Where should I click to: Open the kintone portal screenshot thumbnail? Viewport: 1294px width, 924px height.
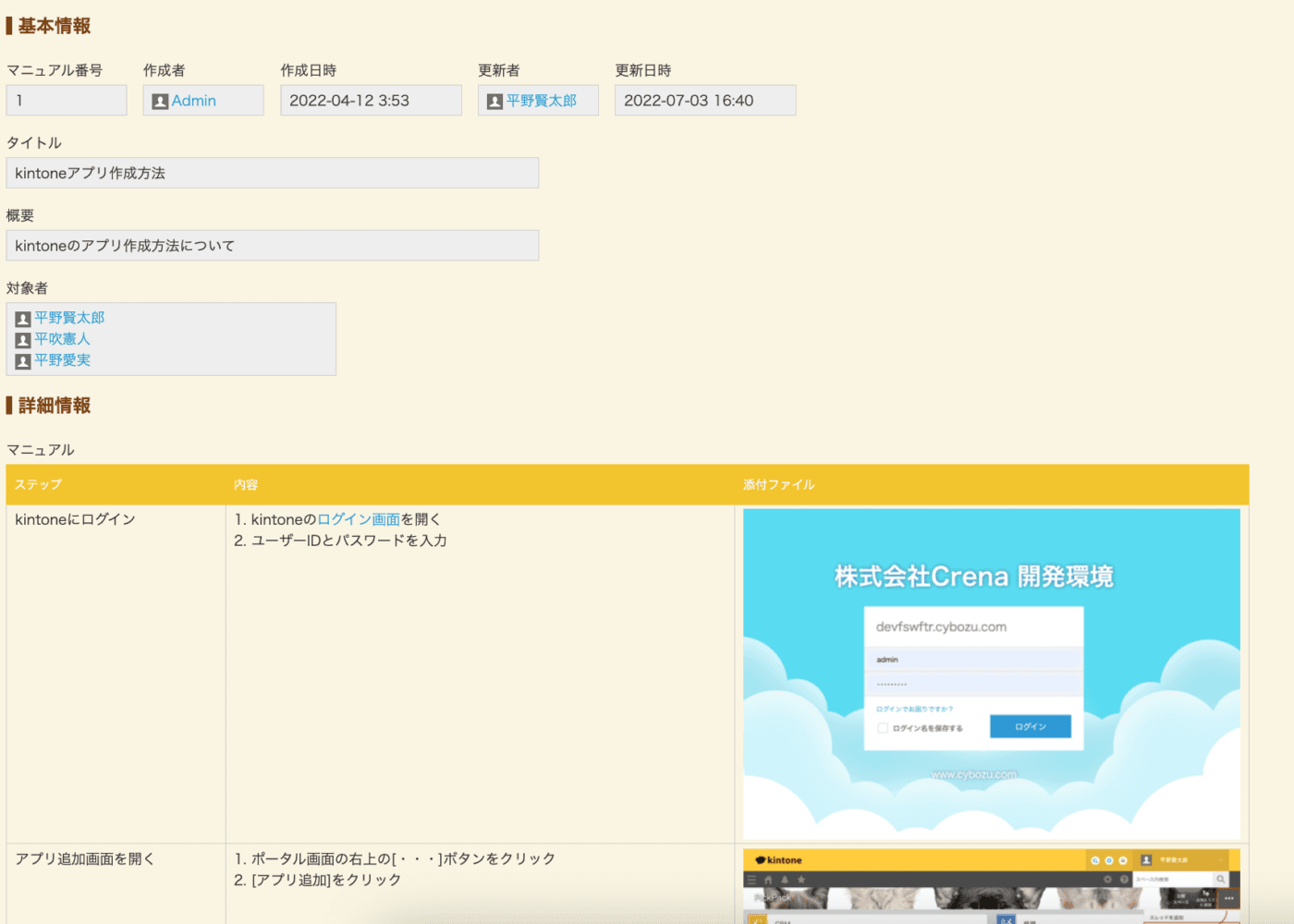tap(992, 886)
